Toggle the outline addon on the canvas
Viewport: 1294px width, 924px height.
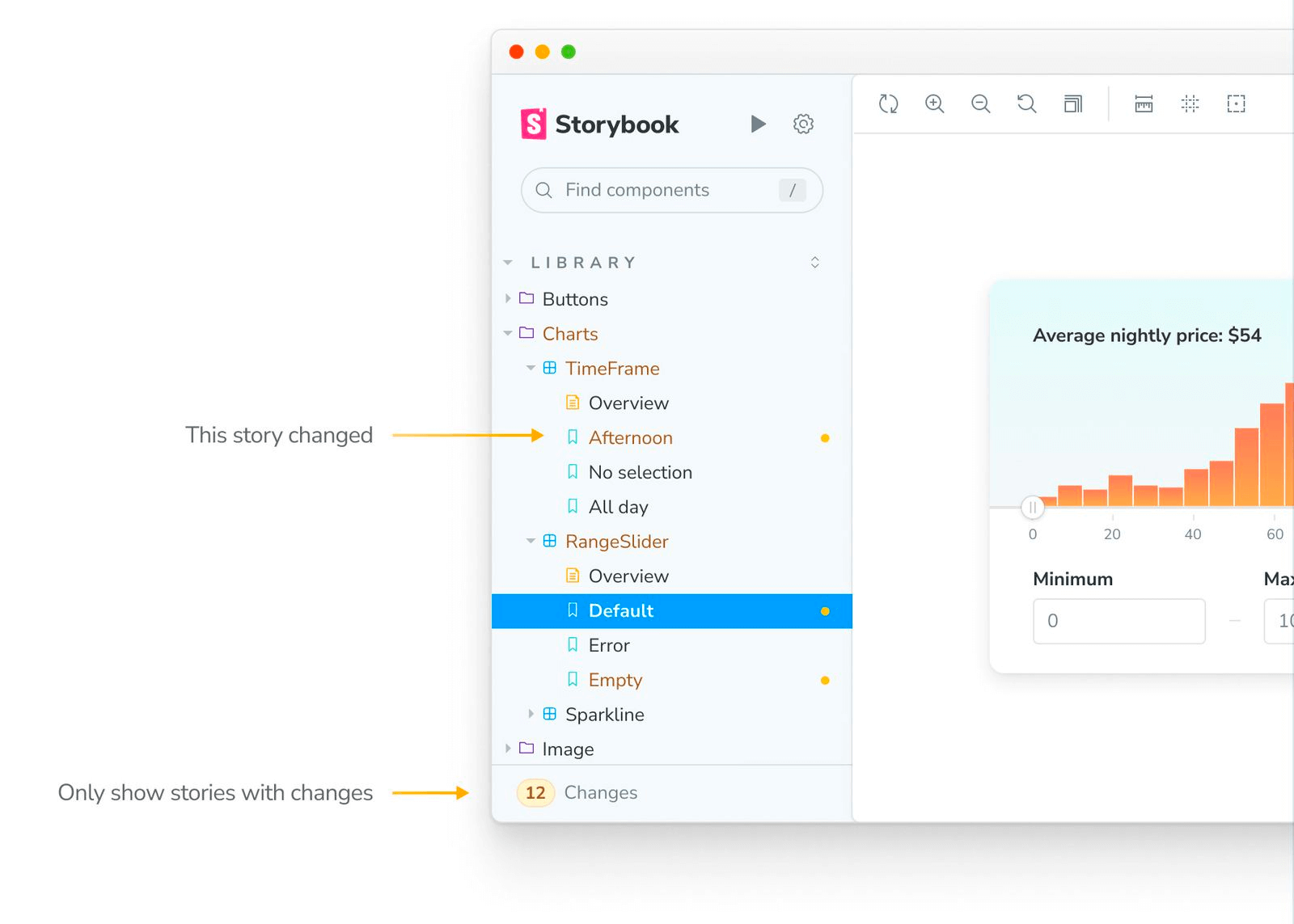coord(1237,103)
